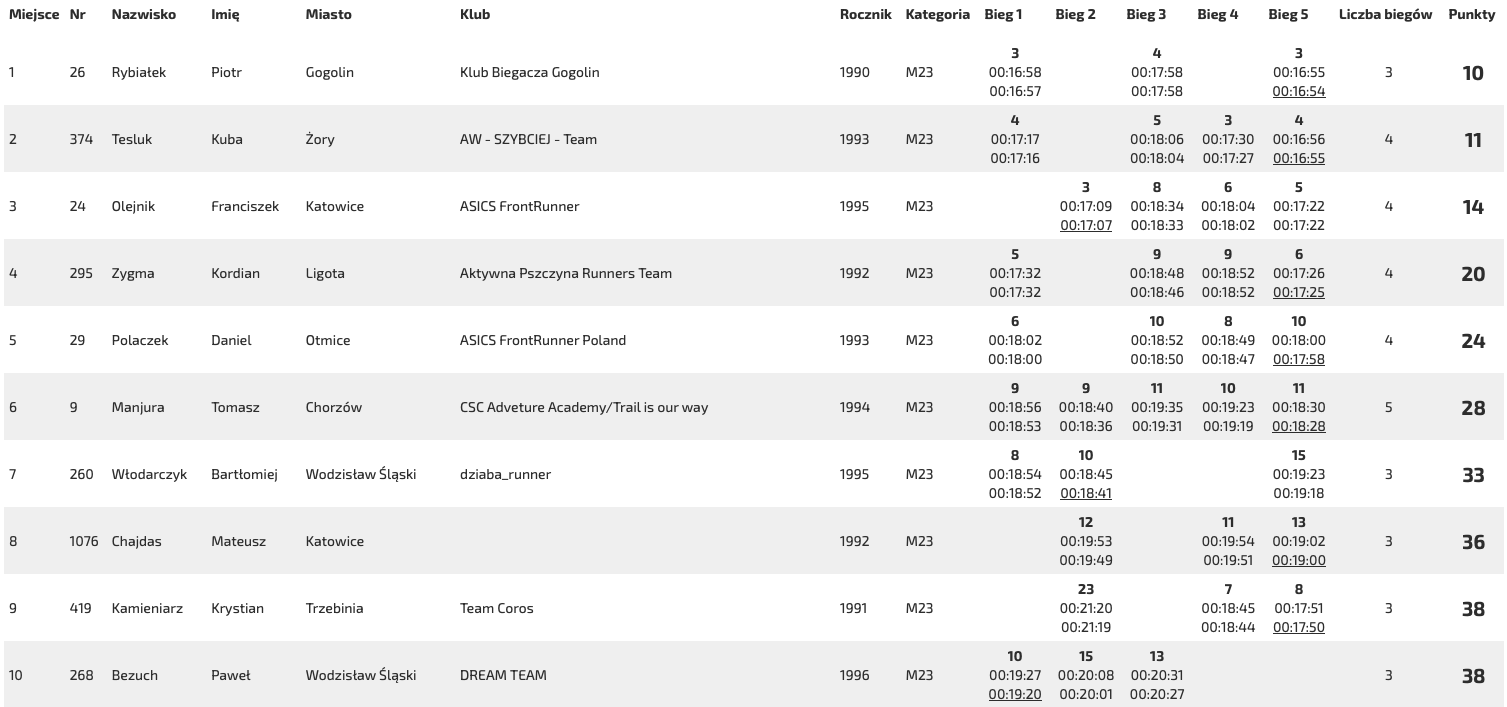Click the Bieg 3 column header
Screen dimensions: 1507x707
[x=1146, y=15]
